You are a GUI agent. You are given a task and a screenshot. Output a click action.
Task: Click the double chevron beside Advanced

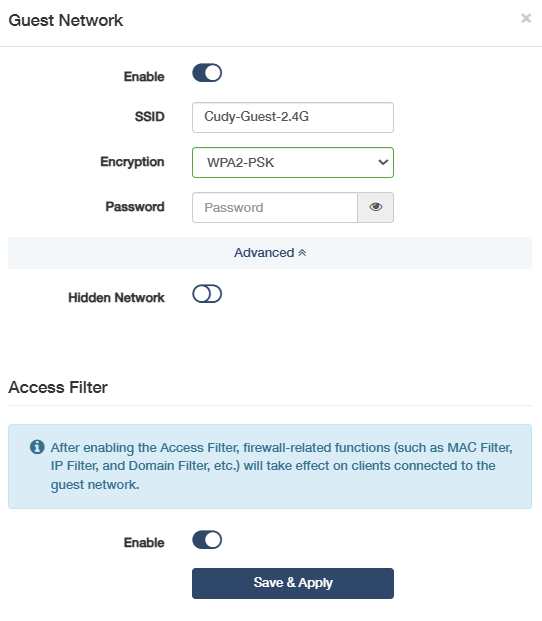pos(302,253)
